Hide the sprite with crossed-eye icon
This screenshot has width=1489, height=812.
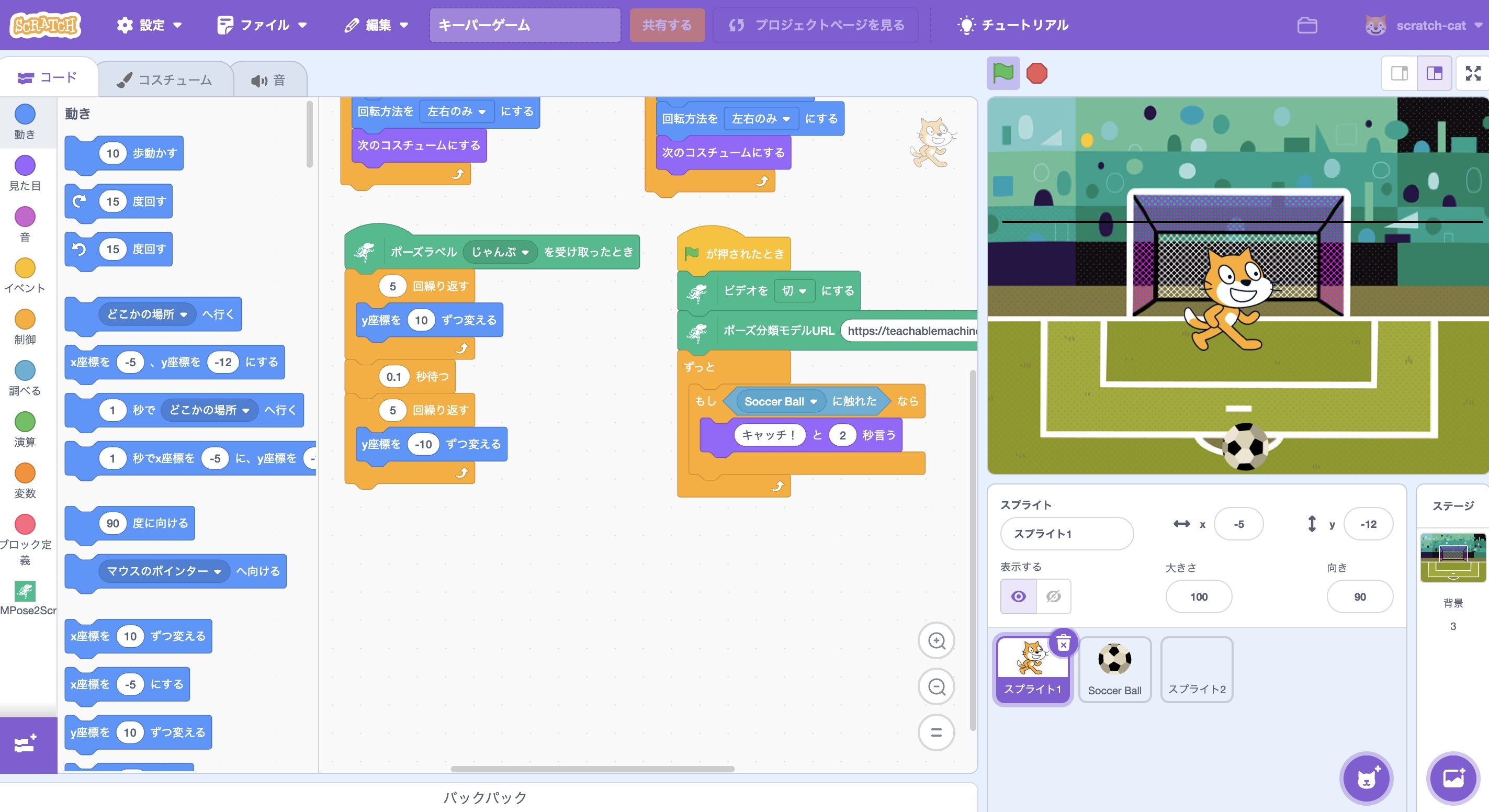tap(1053, 596)
